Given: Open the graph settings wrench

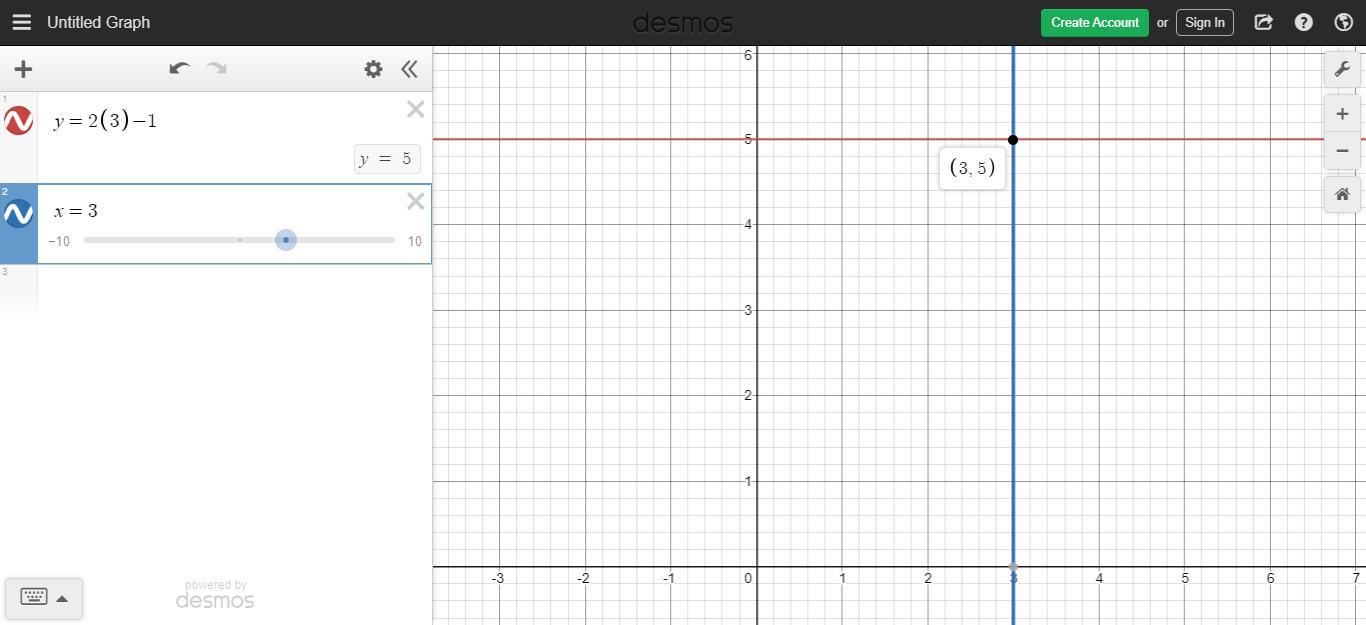Looking at the screenshot, I should (1342, 69).
